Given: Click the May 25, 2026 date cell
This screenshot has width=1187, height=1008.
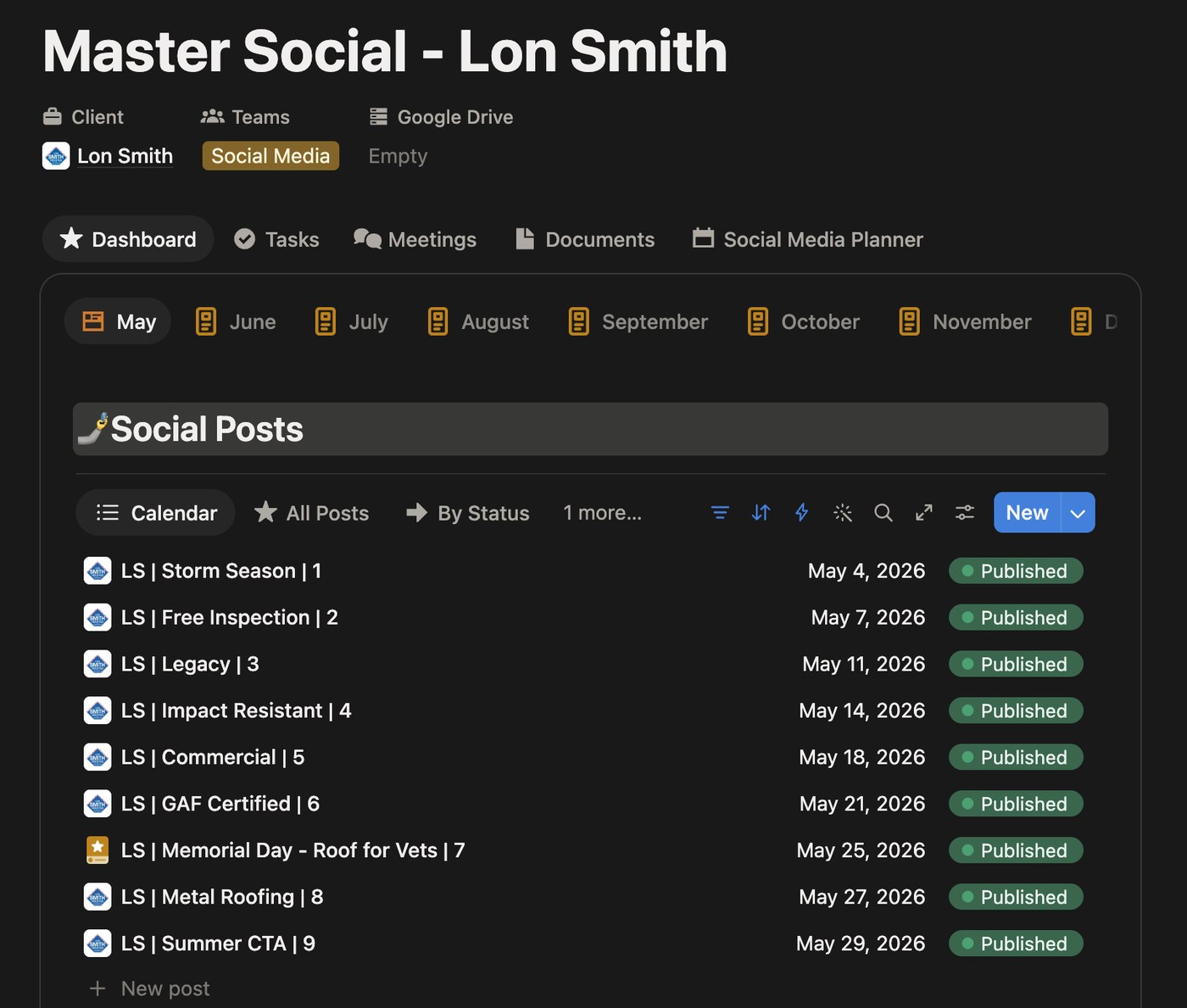Looking at the screenshot, I should click(861, 850).
